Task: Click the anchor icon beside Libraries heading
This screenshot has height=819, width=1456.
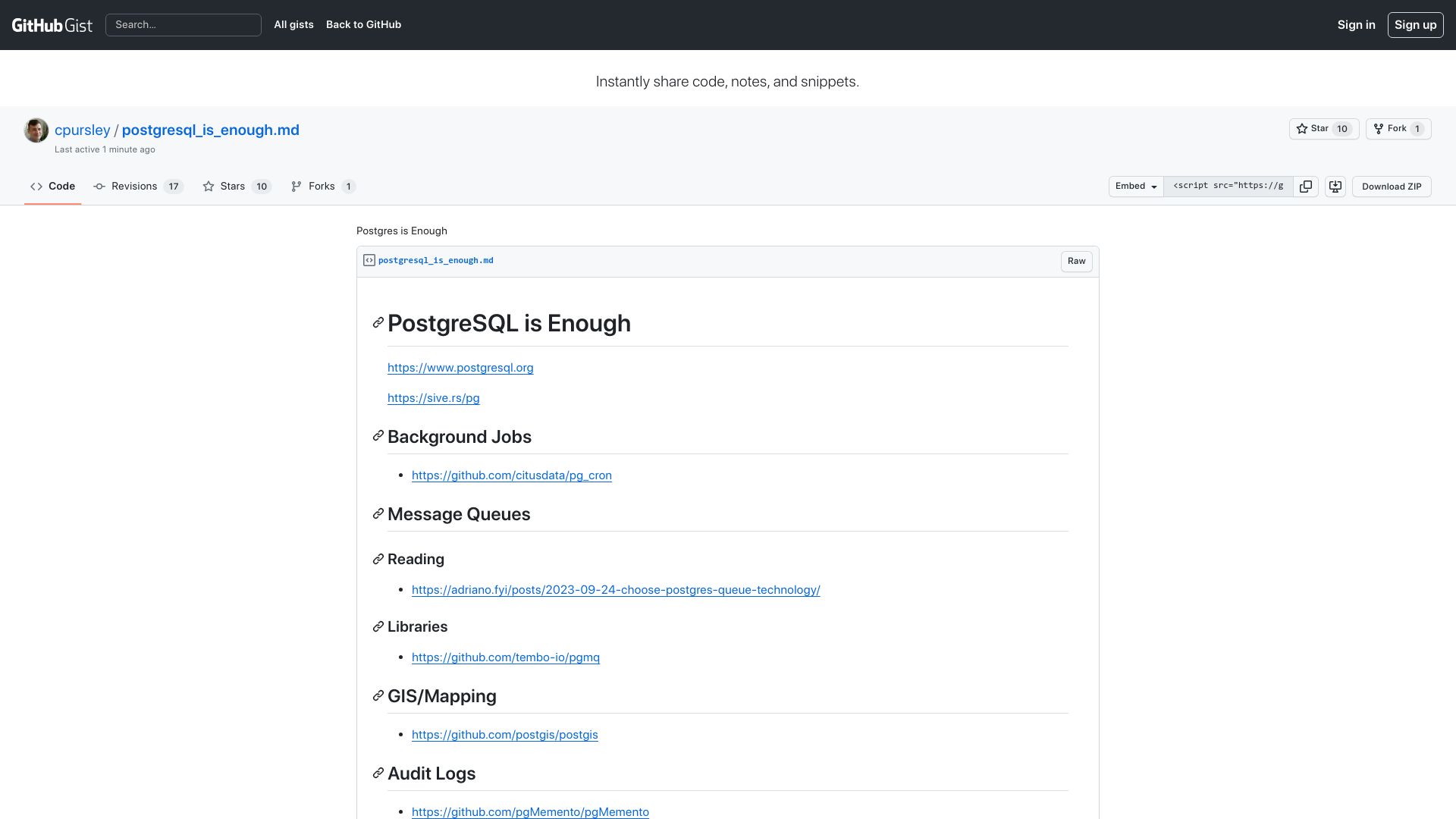Action: [378, 627]
